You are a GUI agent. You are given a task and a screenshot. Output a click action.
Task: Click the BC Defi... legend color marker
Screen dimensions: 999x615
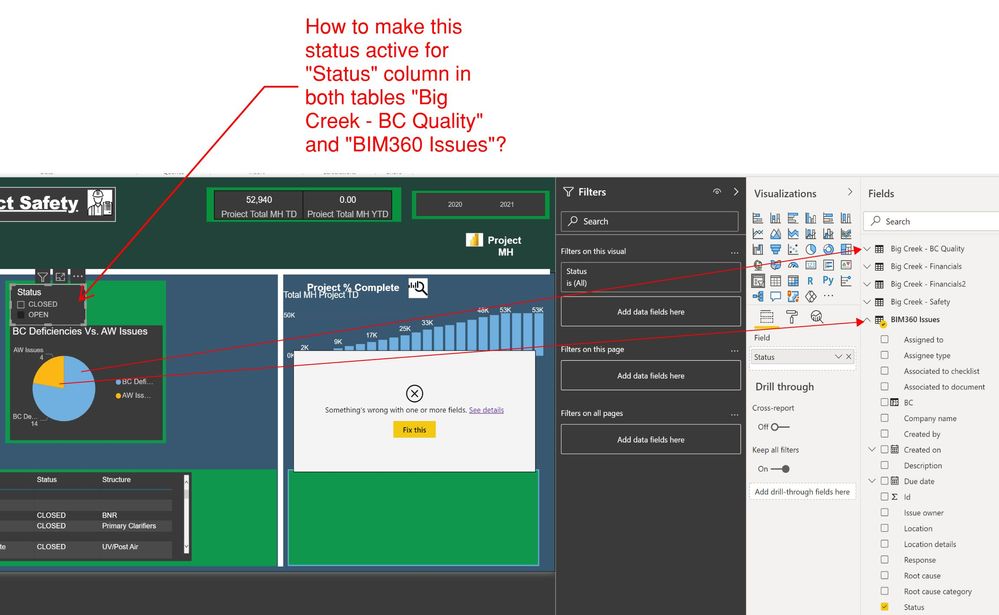[x=119, y=382]
